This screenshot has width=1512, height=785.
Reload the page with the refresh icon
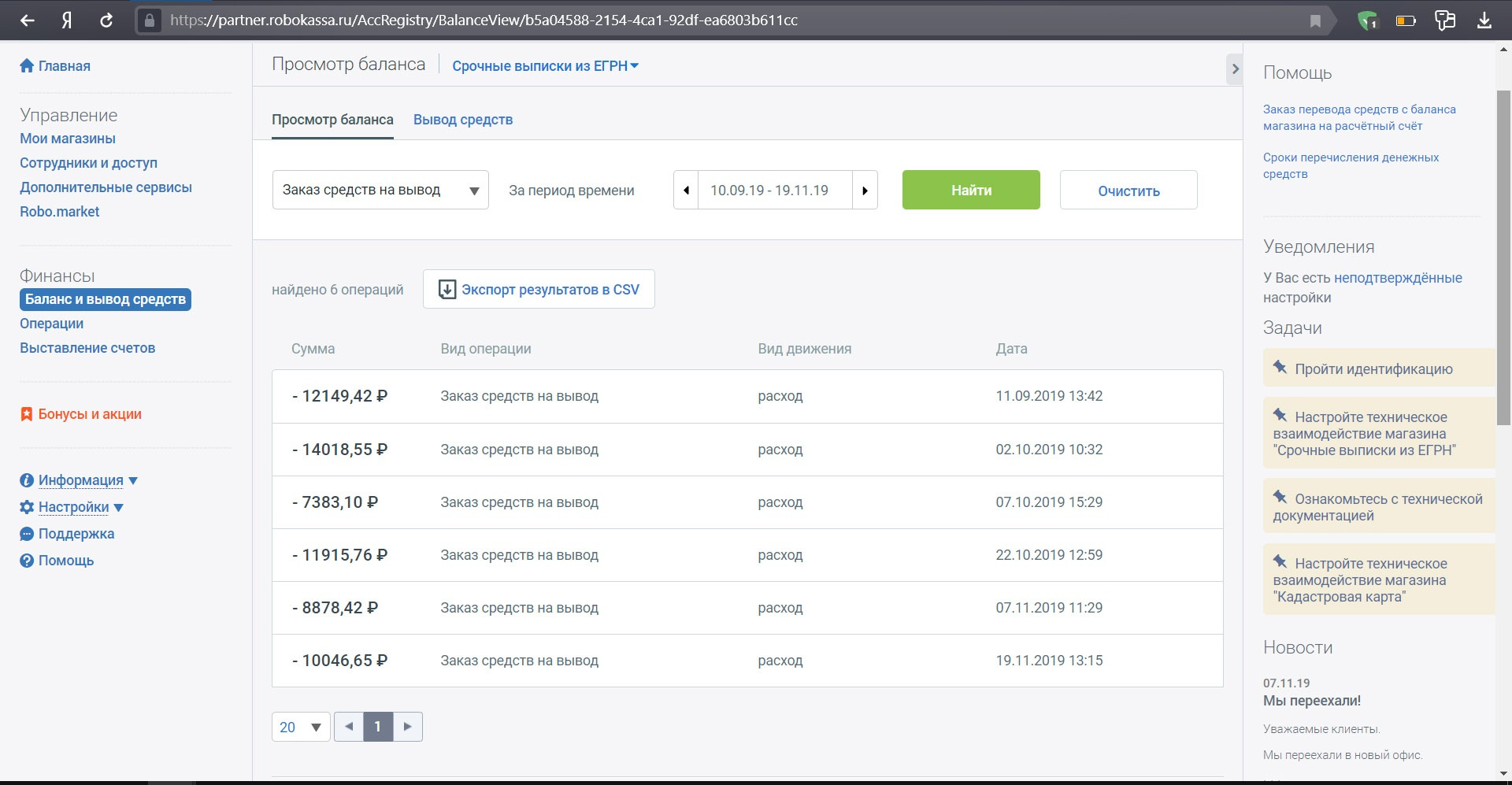[106, 20]
